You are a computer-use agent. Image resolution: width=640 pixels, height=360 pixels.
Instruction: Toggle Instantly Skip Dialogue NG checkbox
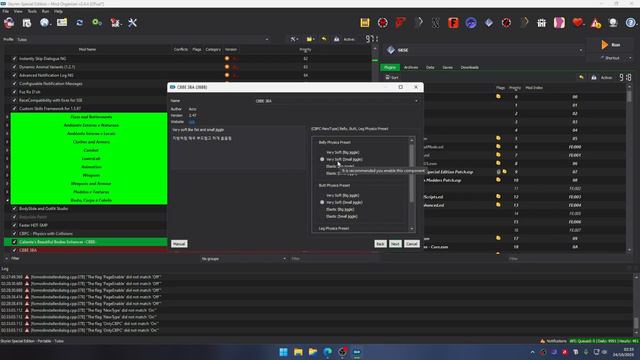14,58
